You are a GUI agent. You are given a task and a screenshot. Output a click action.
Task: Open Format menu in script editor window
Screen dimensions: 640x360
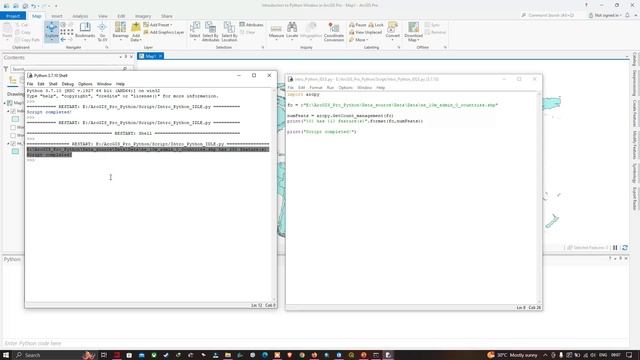tap(316, 88)
